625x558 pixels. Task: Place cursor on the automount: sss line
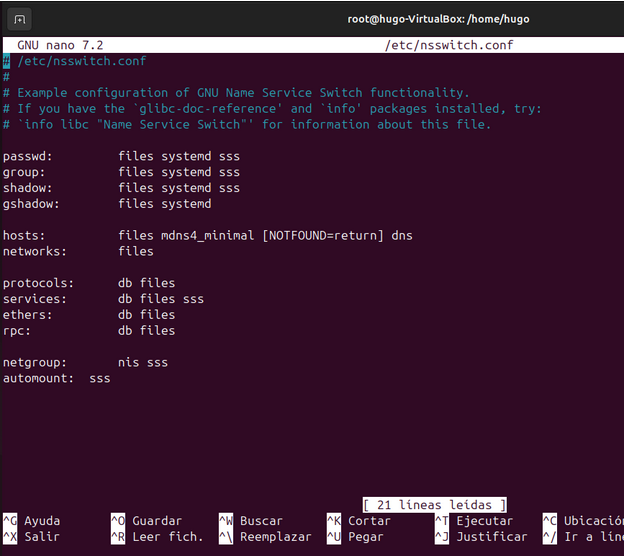point(56,378)
